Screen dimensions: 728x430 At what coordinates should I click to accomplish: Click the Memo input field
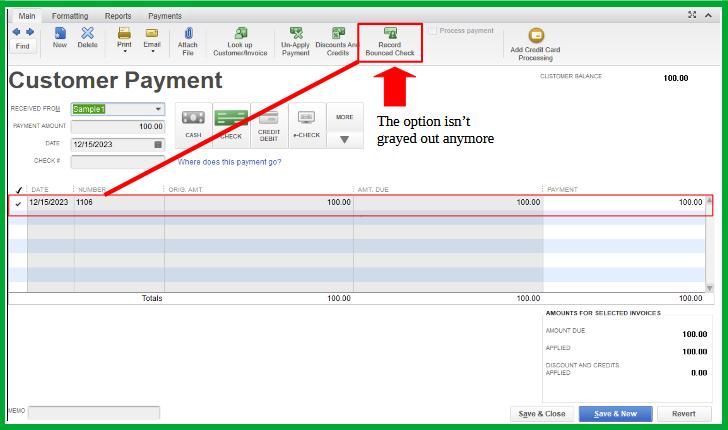point(94,412)
